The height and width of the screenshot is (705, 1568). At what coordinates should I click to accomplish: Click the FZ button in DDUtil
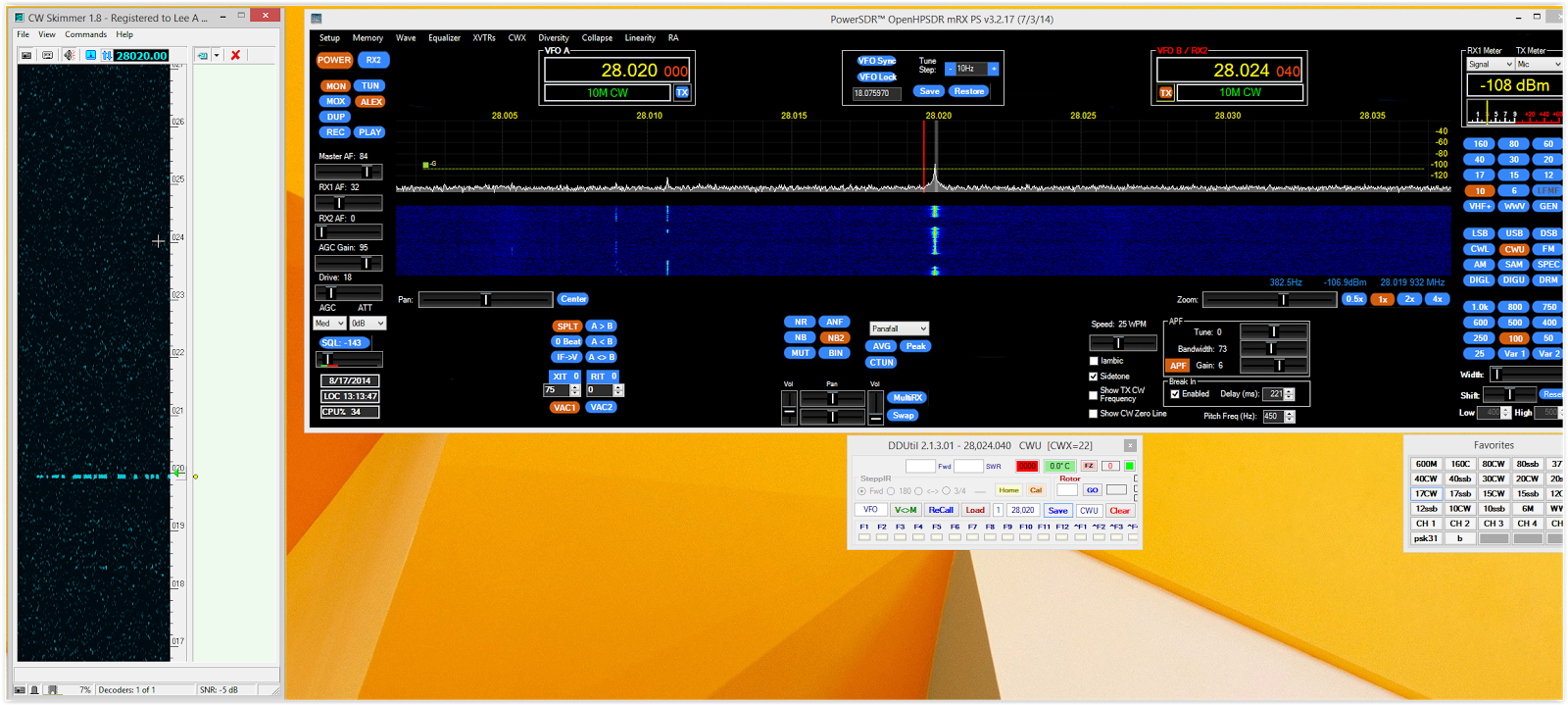[1089, 466]
